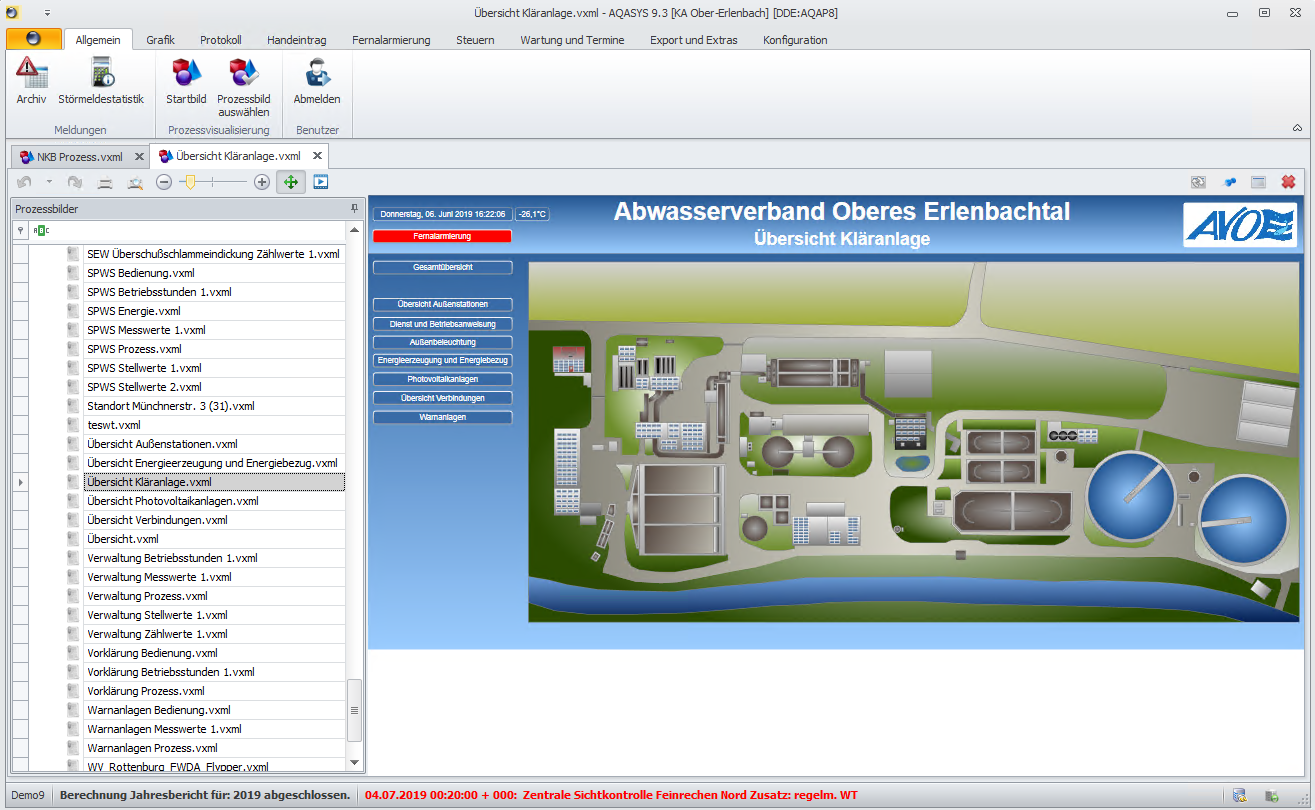
Task: Click the pin column icon in filter row
Action: [x=20, y=230]
